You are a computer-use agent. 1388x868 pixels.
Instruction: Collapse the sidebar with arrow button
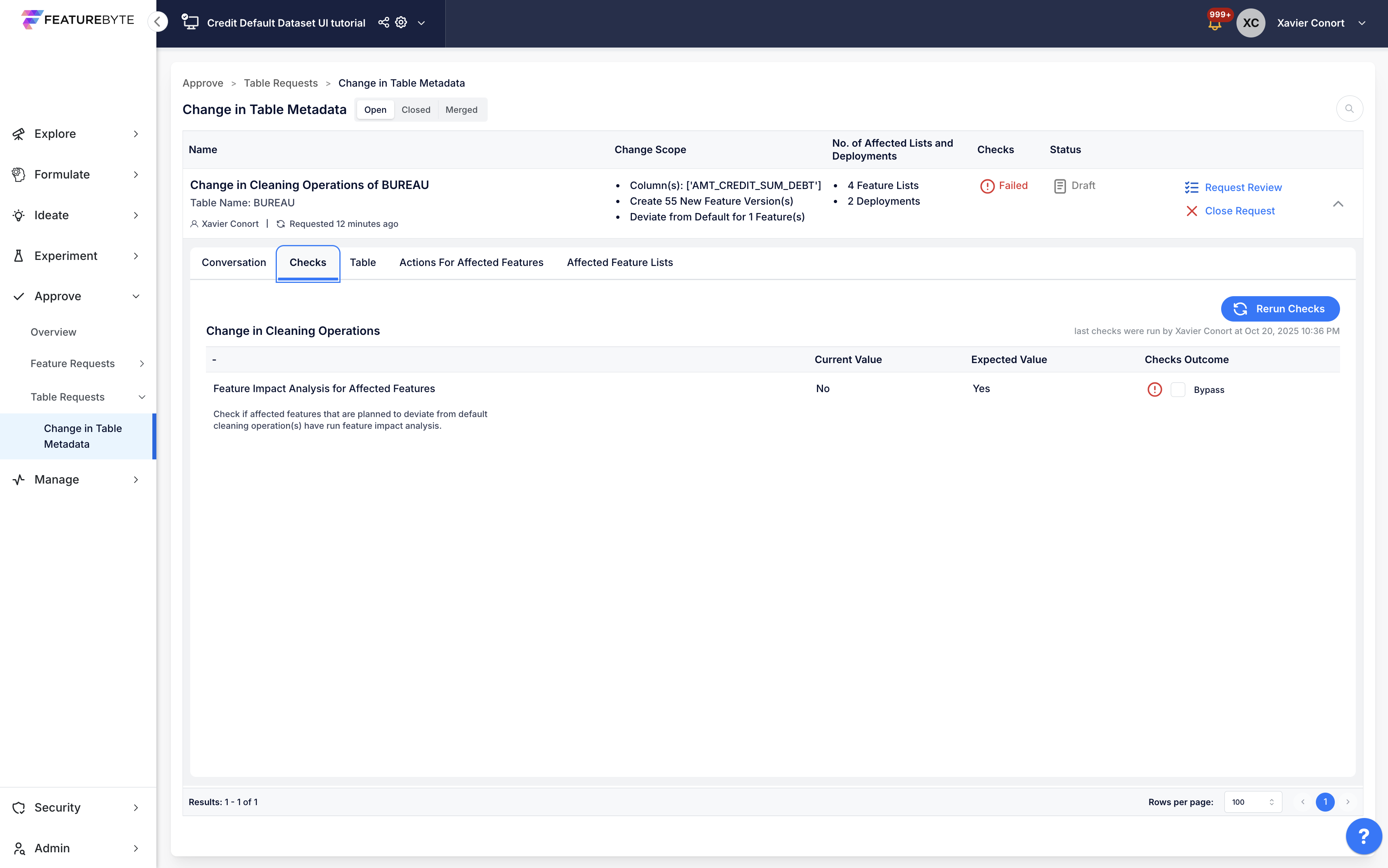point(157,22)
